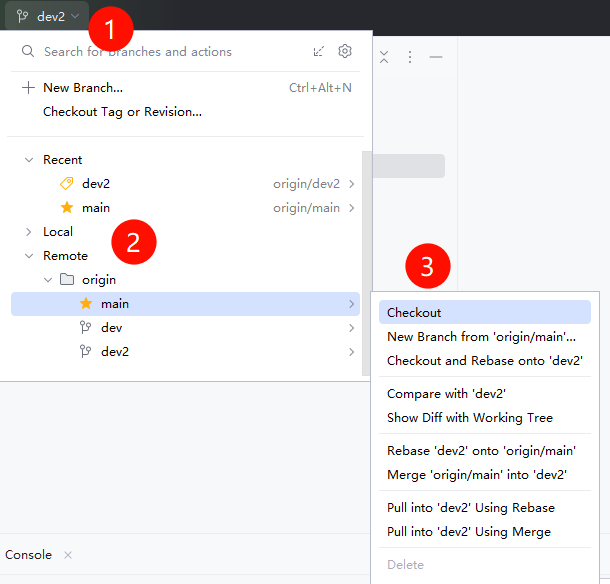This screenshot has height=584, width=610.
Task: Click branch icon next to remote dev
Action: coord(86,328)
